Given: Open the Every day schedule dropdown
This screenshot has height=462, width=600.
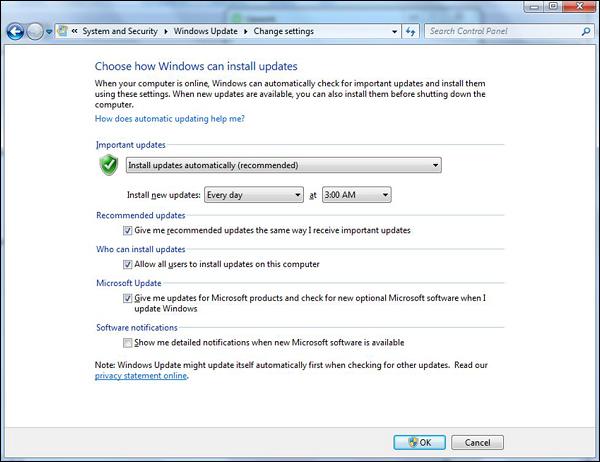Looking at the screenshot, I should coord(254,195).
